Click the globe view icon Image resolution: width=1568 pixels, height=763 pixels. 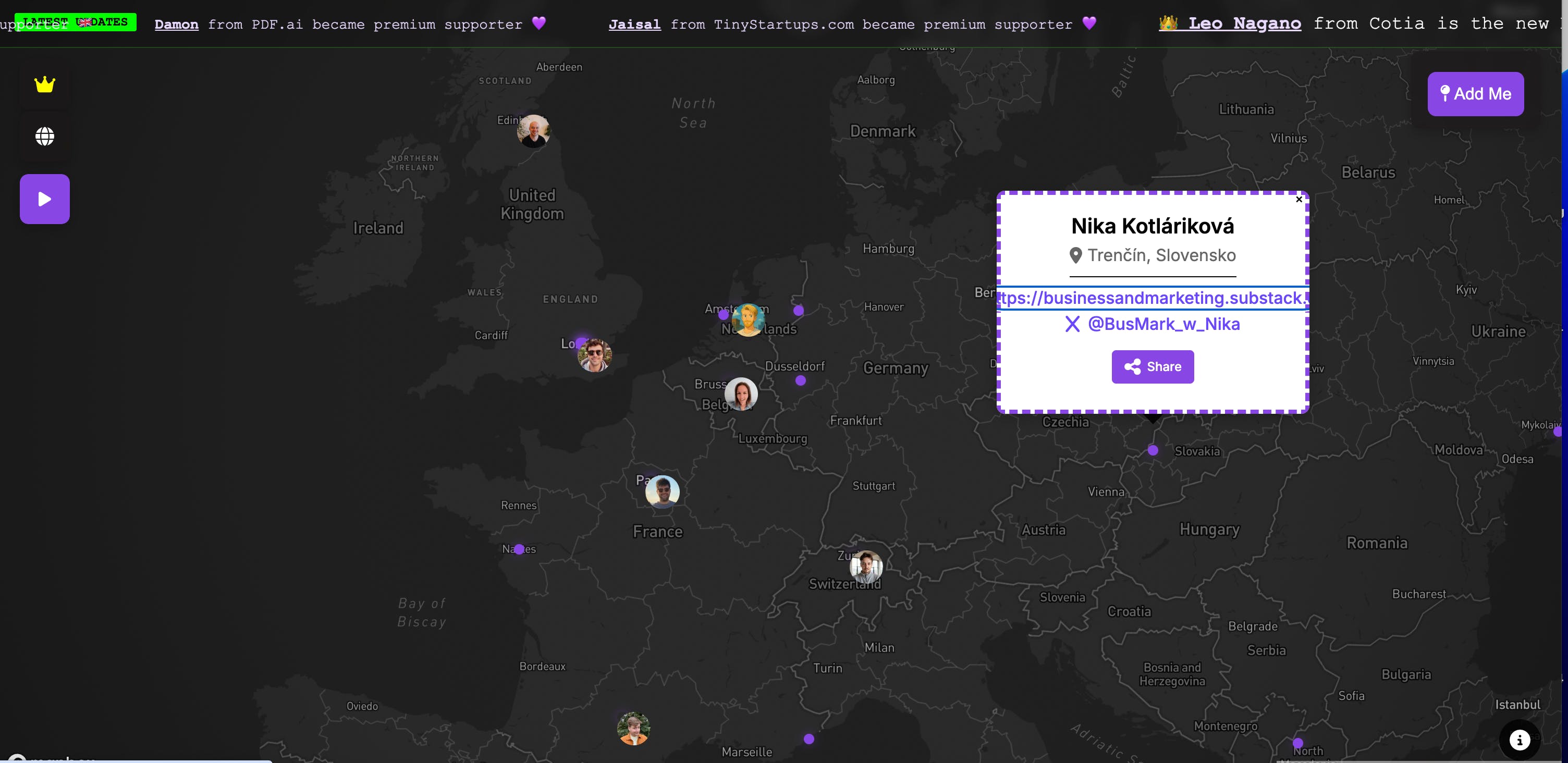pos(44,137)
